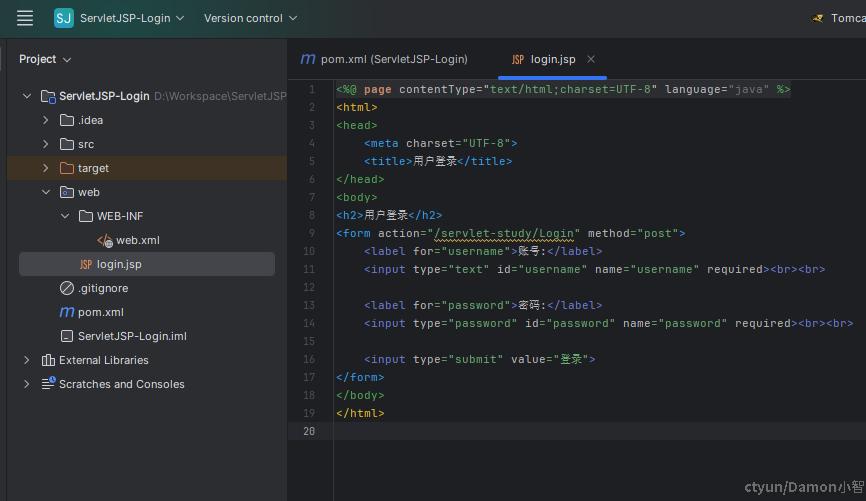The image size is (866, 501).
Task: Click the web resource folder icon
Action: pyautogui.click(x=67, y=192)
